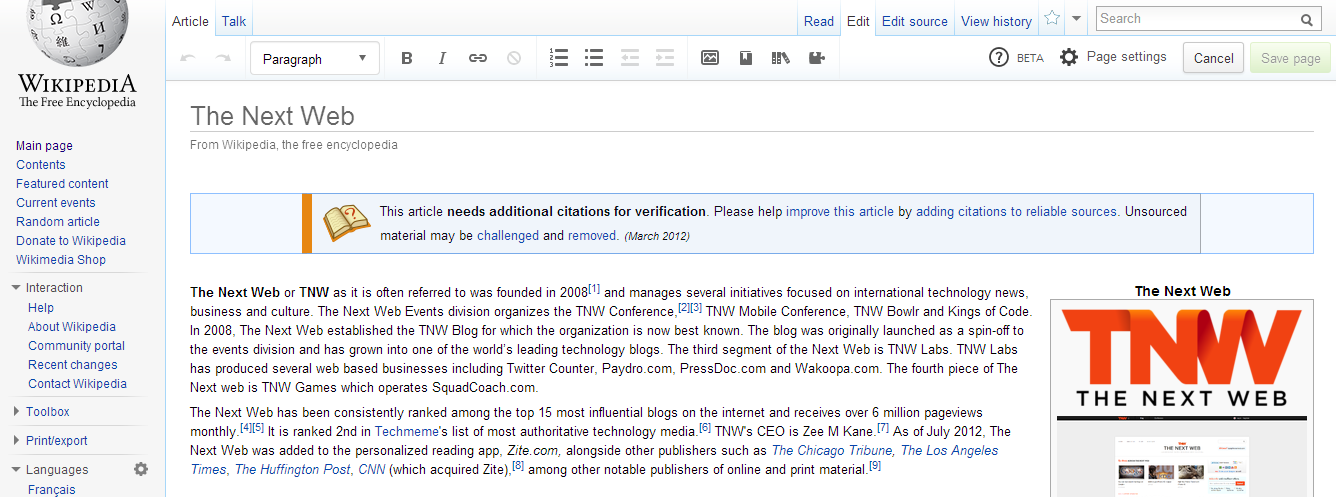Viewport: 1336px width, 497px height.
Task: Open About Wikipedia link
Action: point(72,327)
